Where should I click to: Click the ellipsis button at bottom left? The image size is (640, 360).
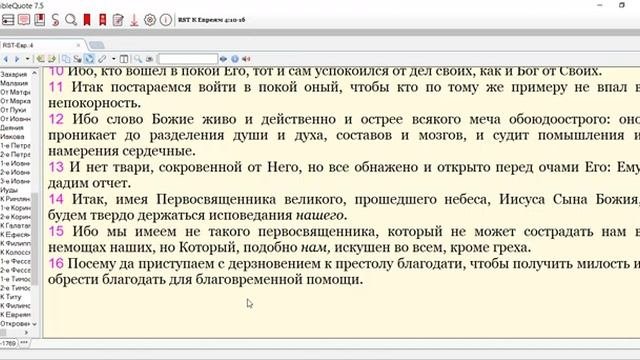pos(24,343)
